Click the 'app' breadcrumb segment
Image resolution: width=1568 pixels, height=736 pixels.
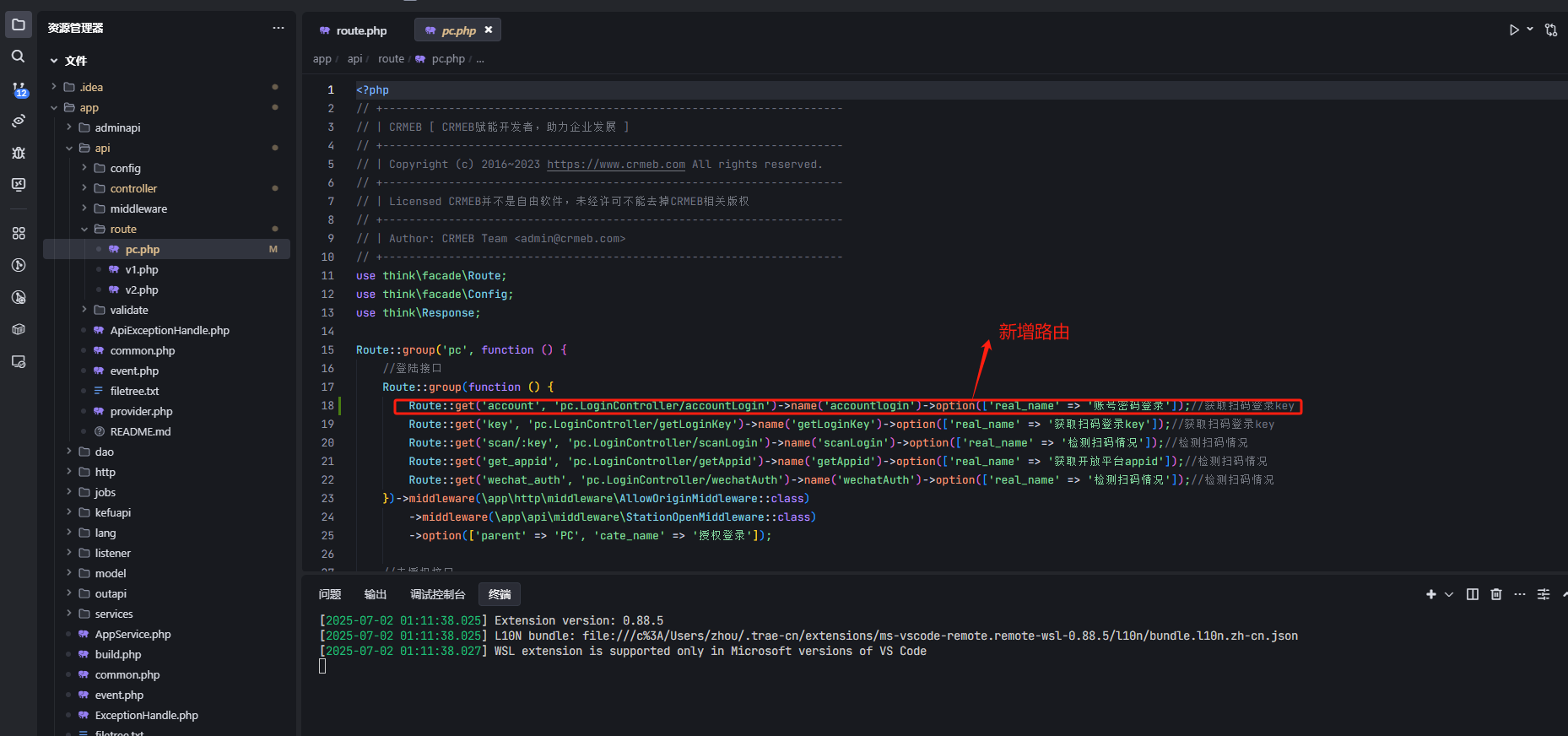tap(322, 59)
